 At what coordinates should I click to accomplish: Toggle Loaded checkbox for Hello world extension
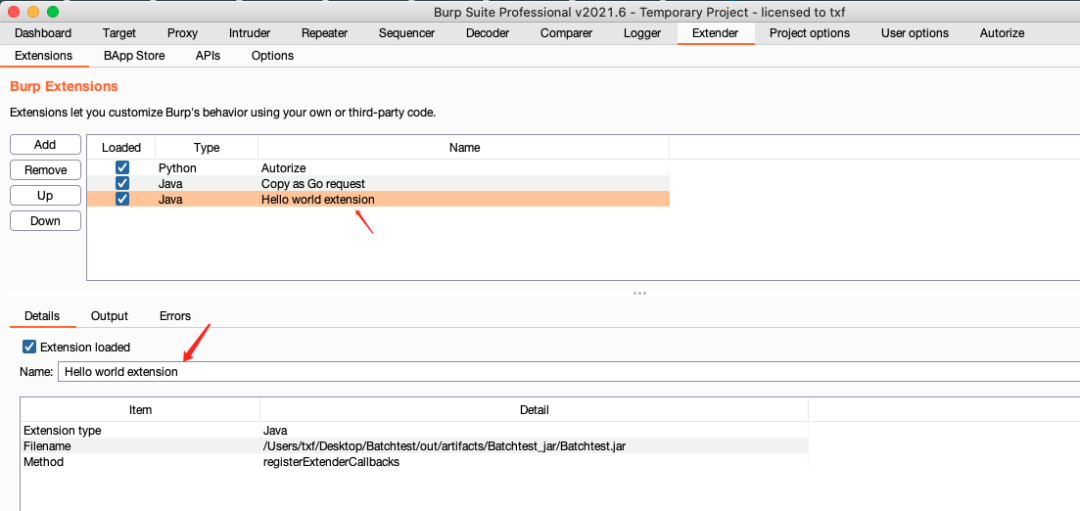tap(122, 199)
